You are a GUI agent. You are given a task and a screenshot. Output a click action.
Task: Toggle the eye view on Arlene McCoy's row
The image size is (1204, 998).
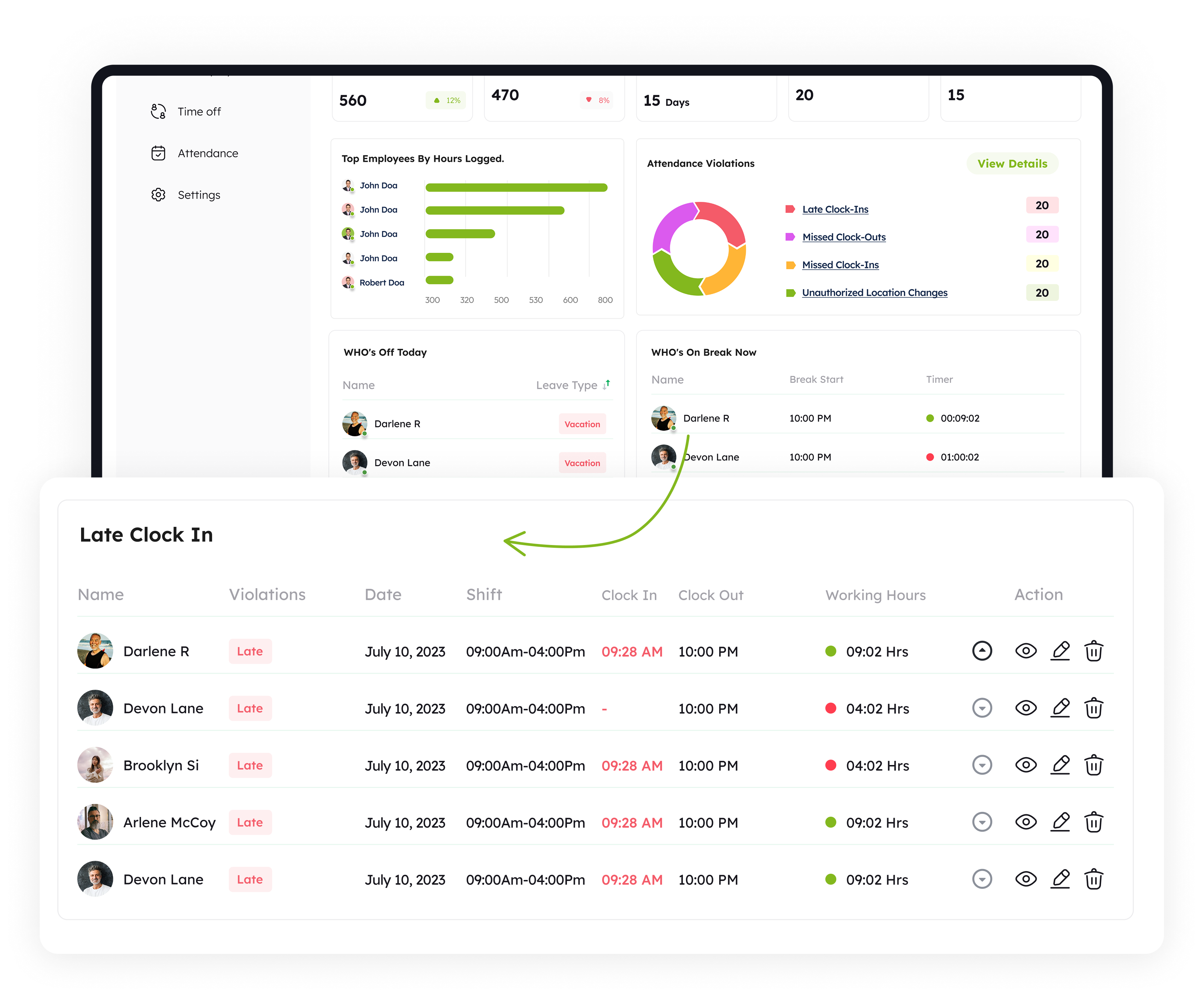click(1026, 822)
